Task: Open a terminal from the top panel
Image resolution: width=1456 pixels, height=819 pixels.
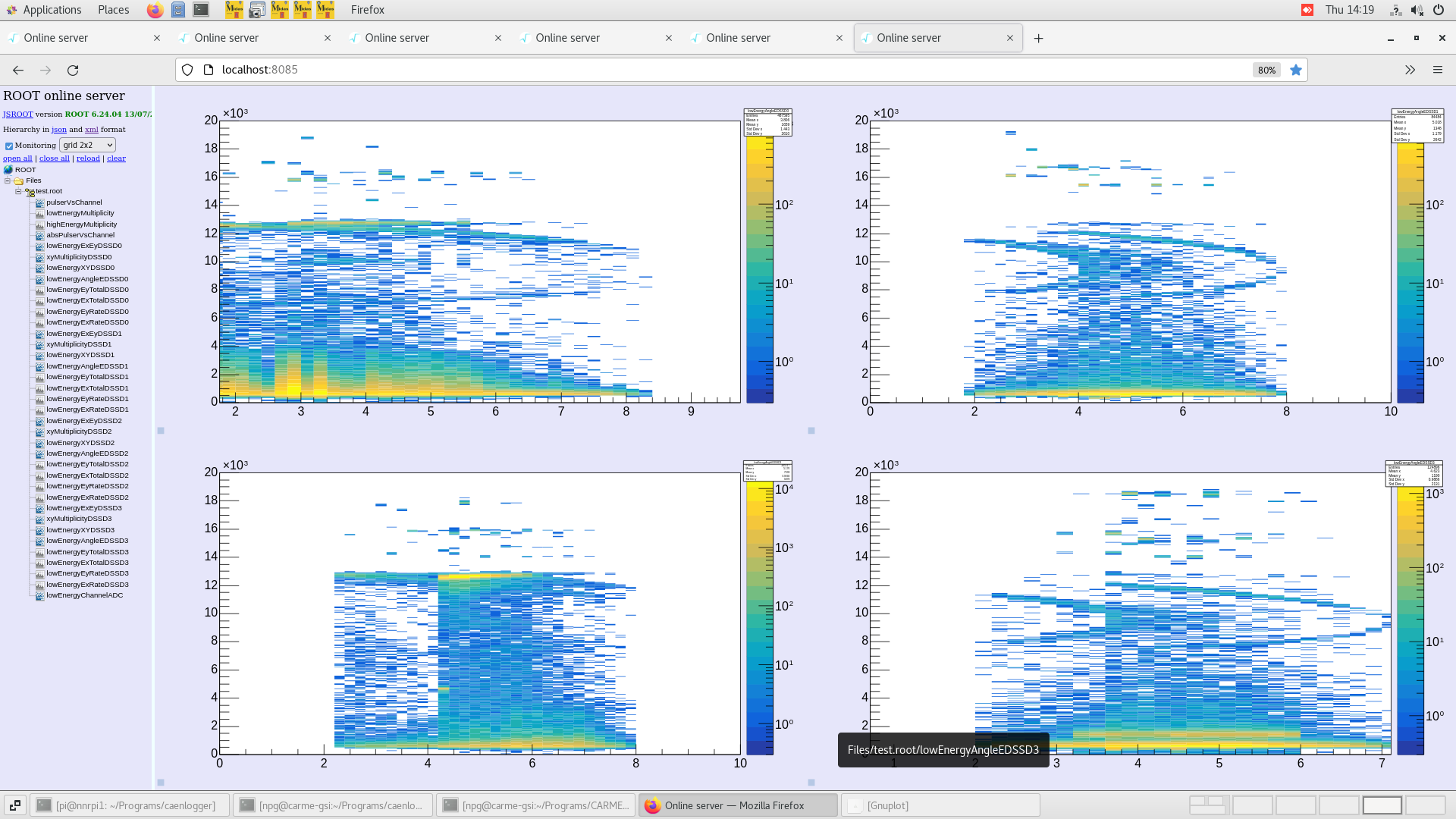Action: tap(200, 10)
